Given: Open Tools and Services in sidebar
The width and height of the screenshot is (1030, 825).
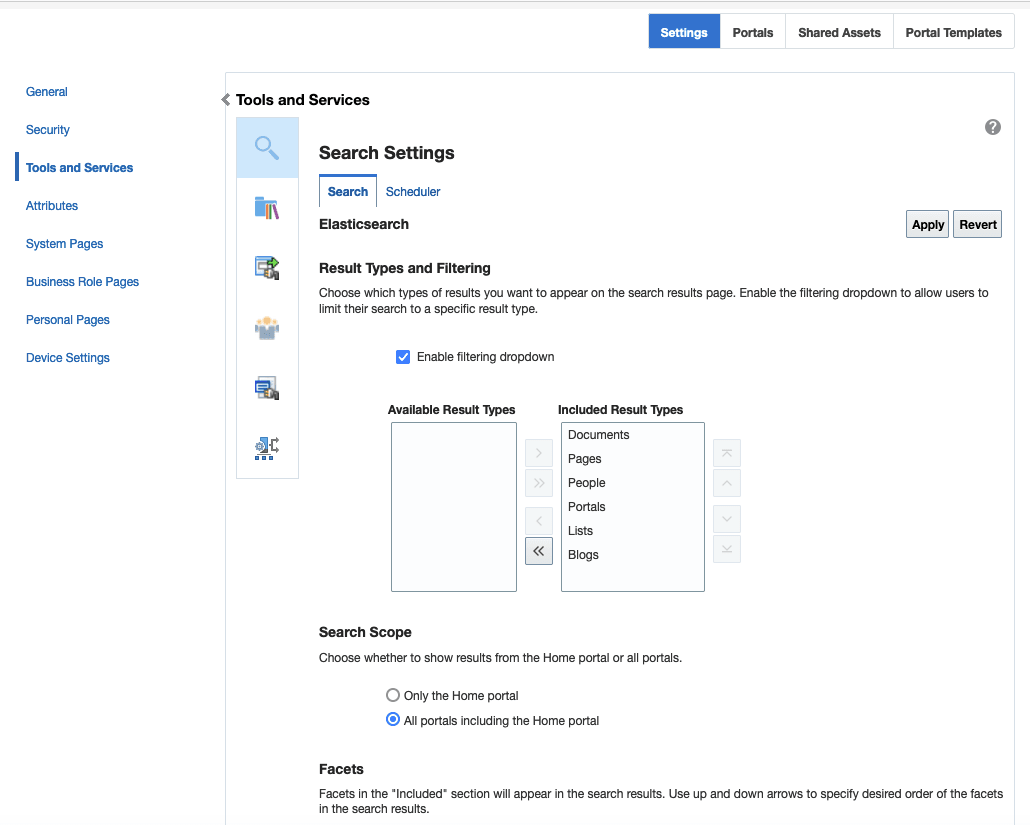Looking at the screenshot, I should (x=79, y=168).
